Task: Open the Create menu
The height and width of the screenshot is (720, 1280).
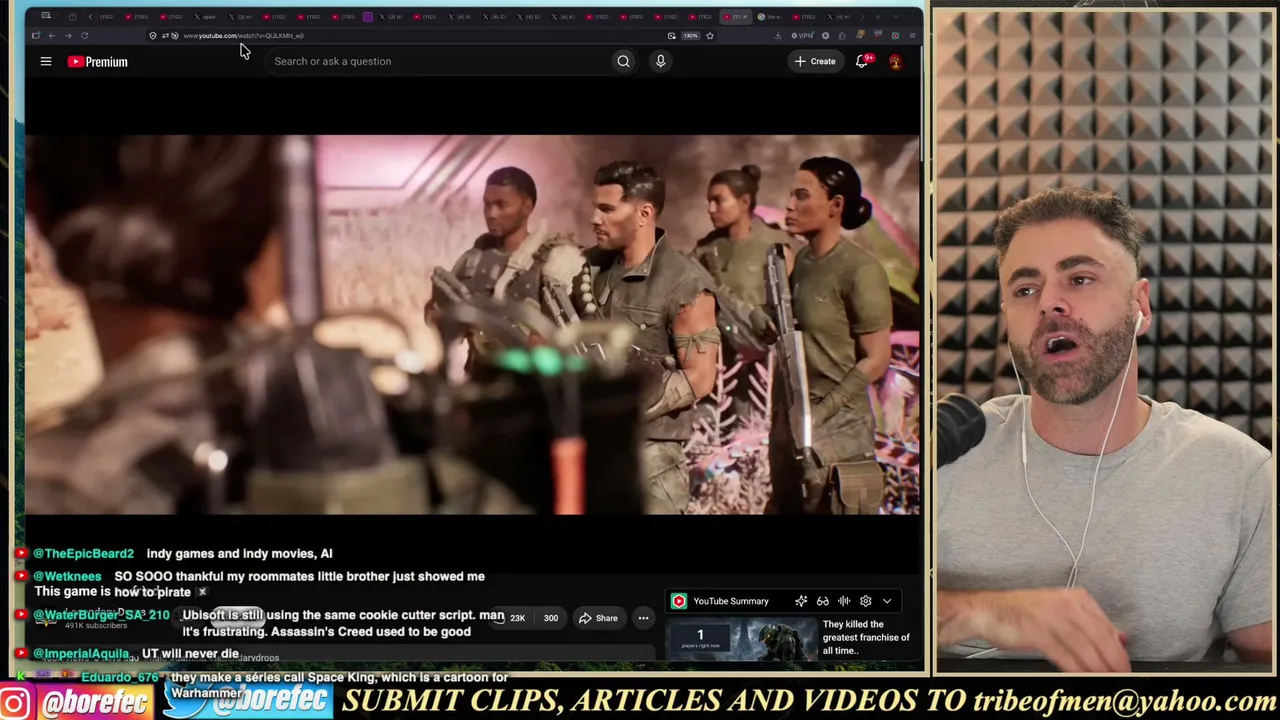Action: (815, 61)
